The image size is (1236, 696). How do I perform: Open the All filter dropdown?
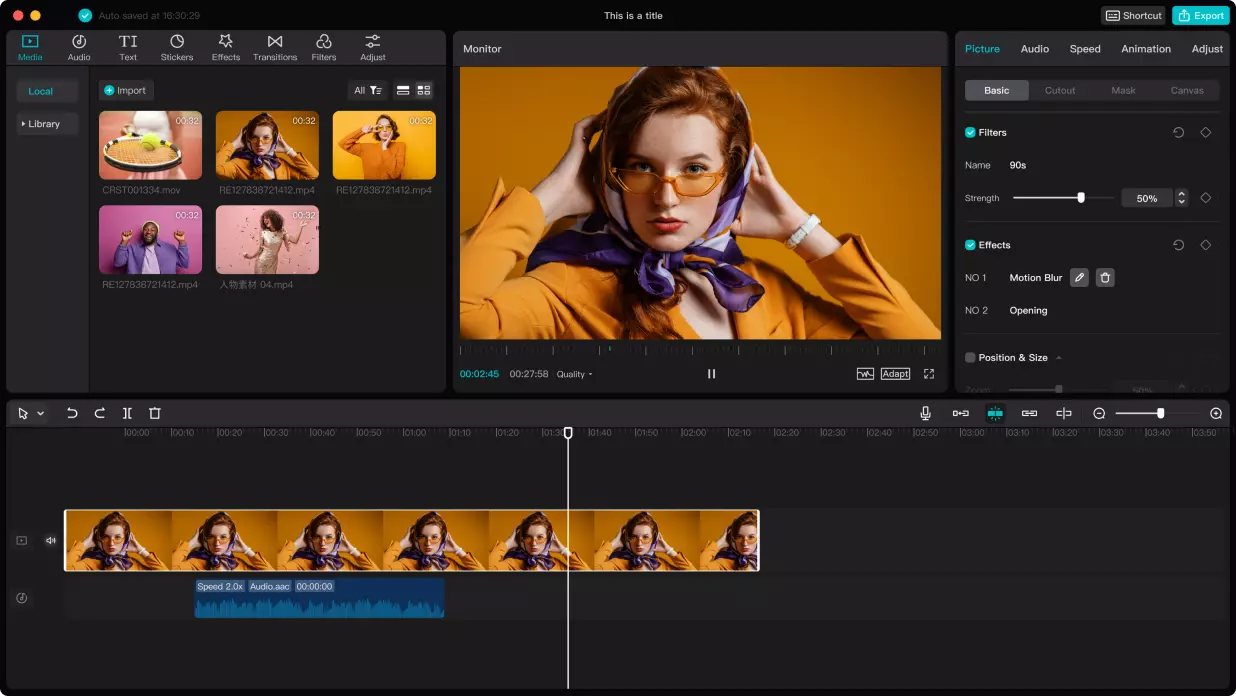pyautogui.click(x=368, y=90)
